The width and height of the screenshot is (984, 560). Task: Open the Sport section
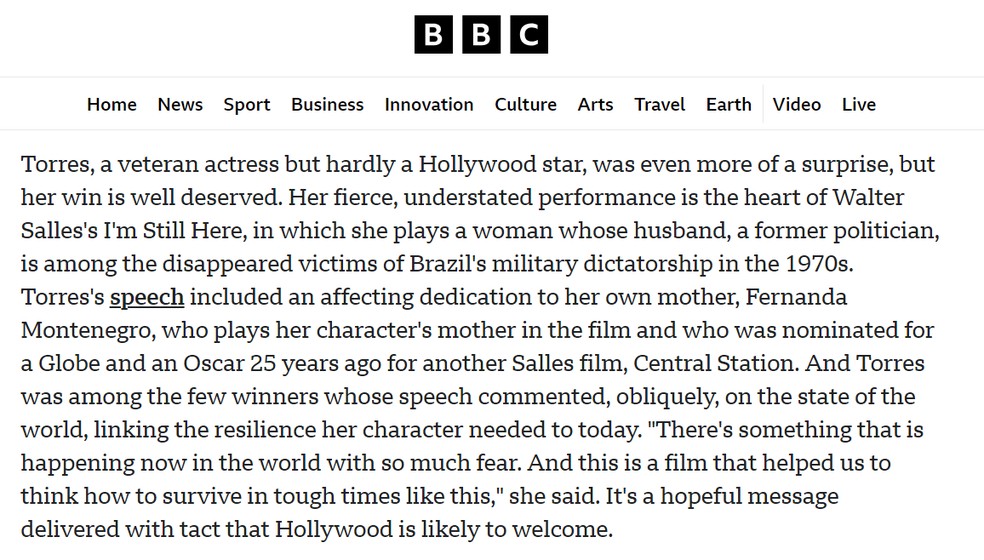tap(247, 104)
